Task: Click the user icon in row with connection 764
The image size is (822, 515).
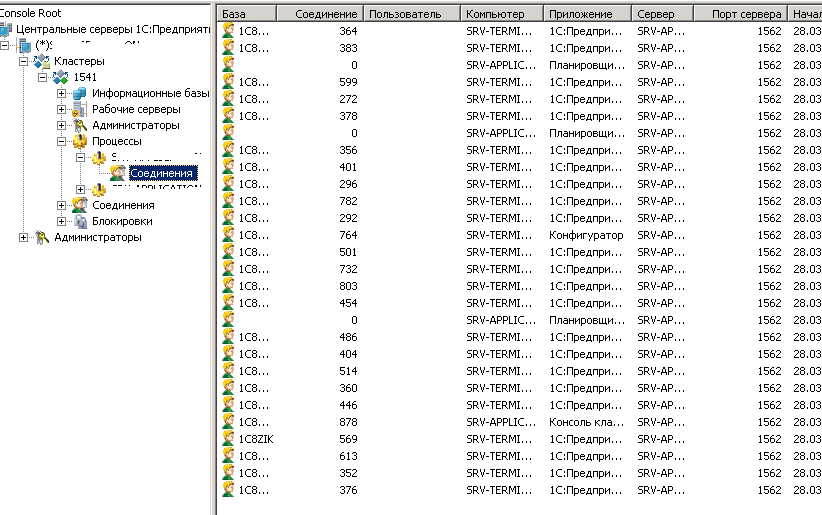Action: click(x=228, y=235)
